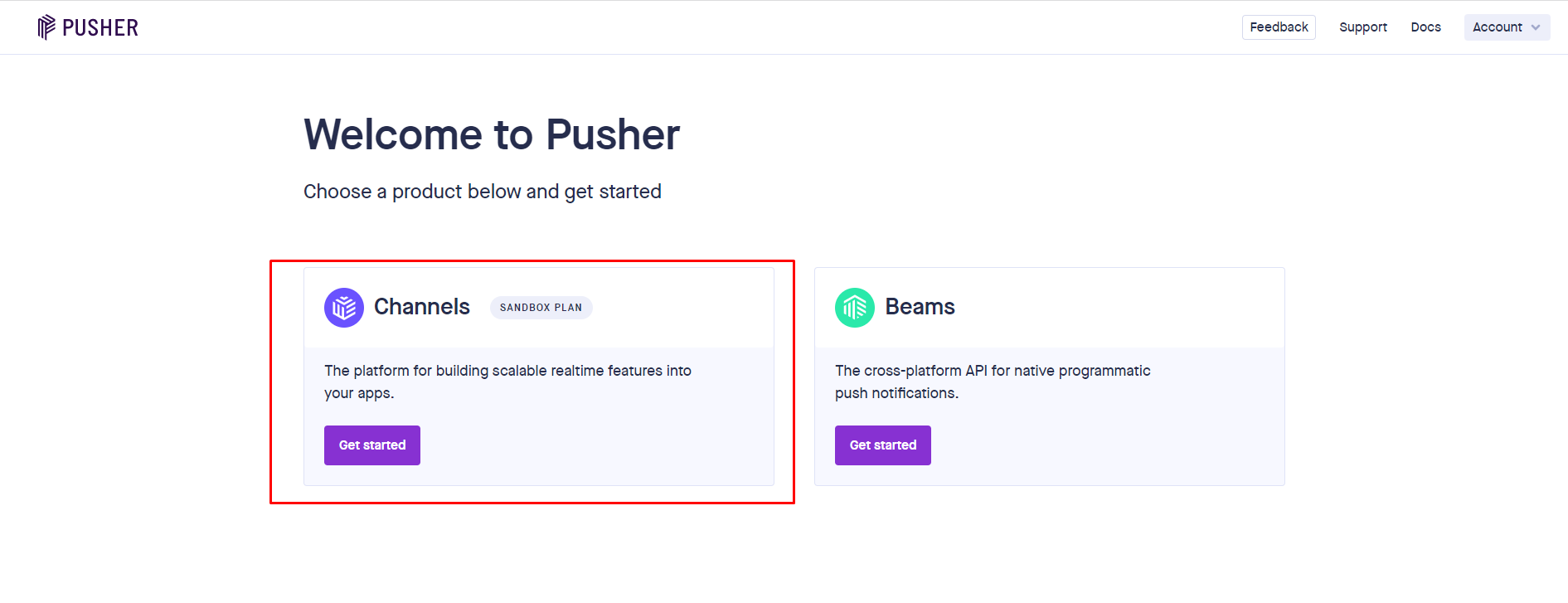Screen dimensions: 1568x603
Task: Click the chevron arrow beside Account
Action: point(1536,27)
